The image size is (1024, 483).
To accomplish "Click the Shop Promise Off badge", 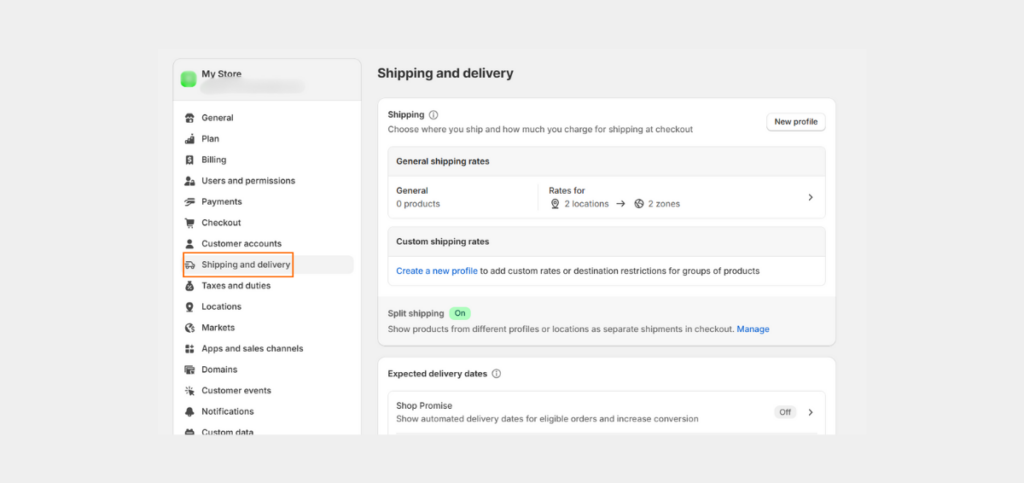I will point(785,413).
